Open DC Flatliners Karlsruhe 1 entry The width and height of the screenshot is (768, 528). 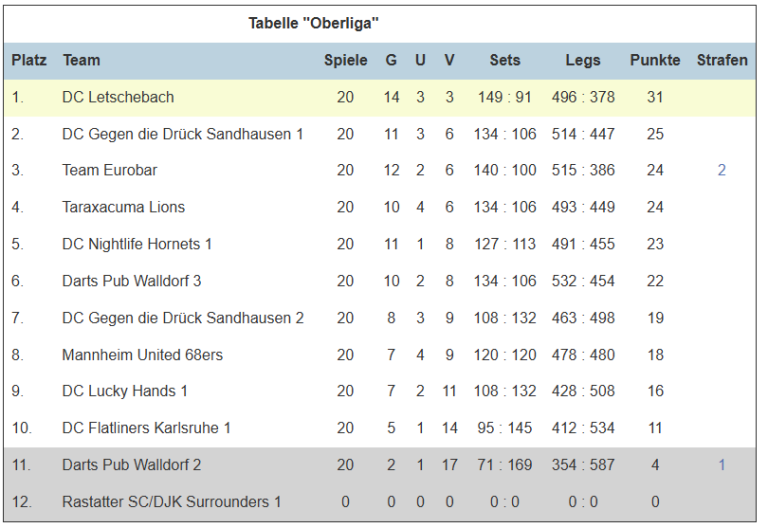point(146,428)
